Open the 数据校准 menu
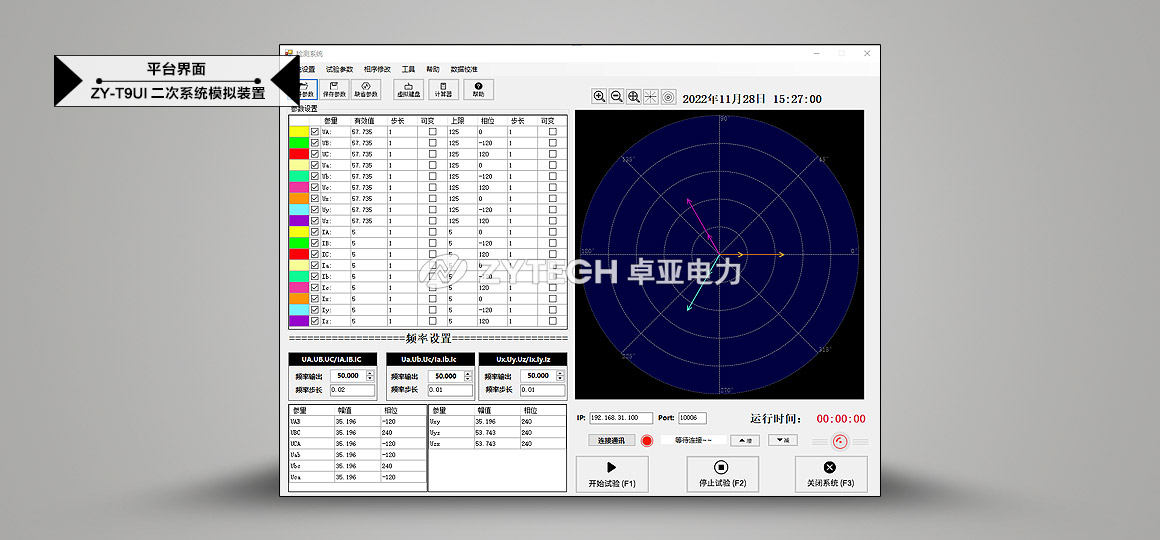1160x540 pixels. (x=464, y=69)
